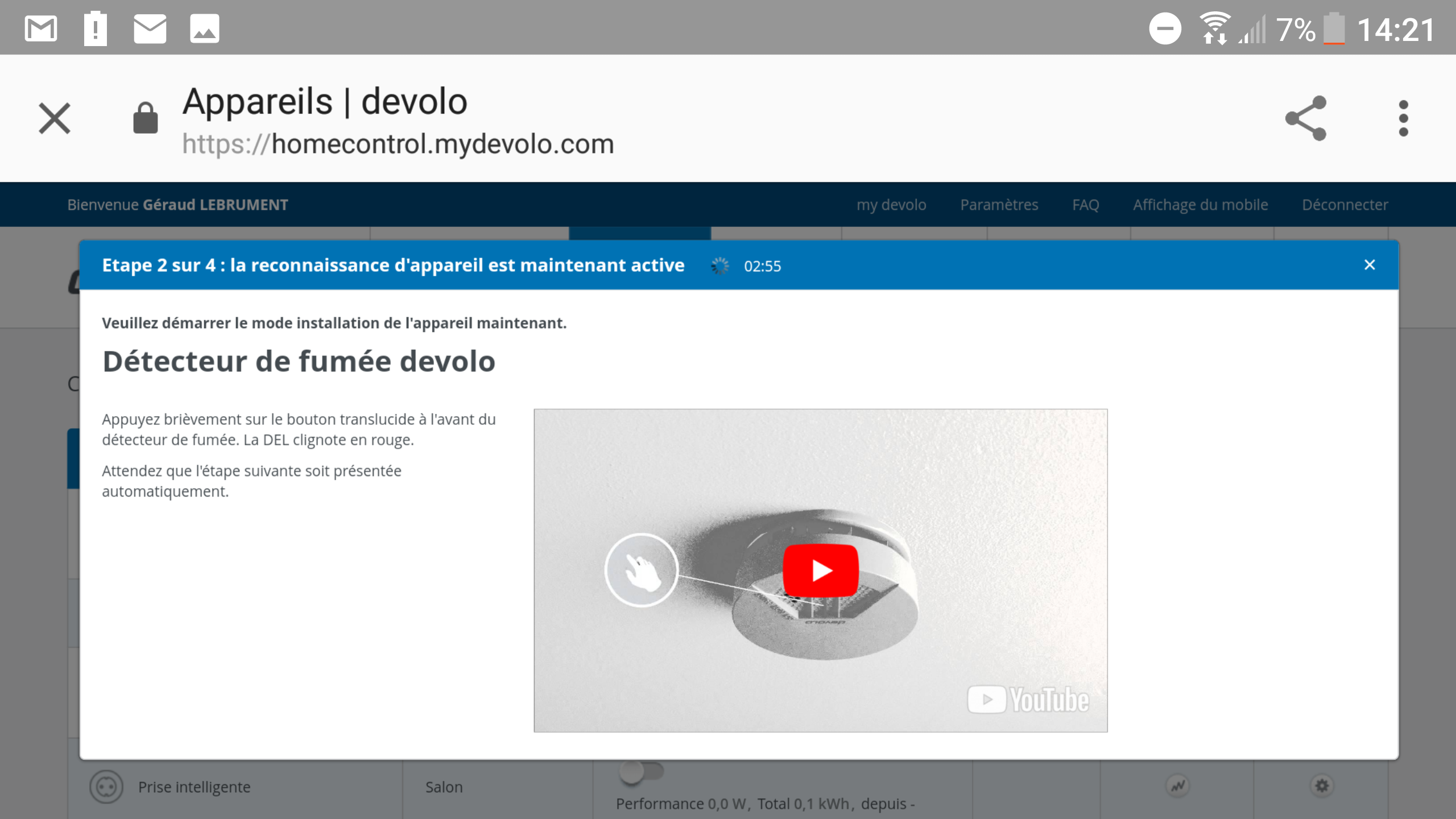Click Déconnecter to log out
The image size is (1456, 819).
coord(1345,205)
